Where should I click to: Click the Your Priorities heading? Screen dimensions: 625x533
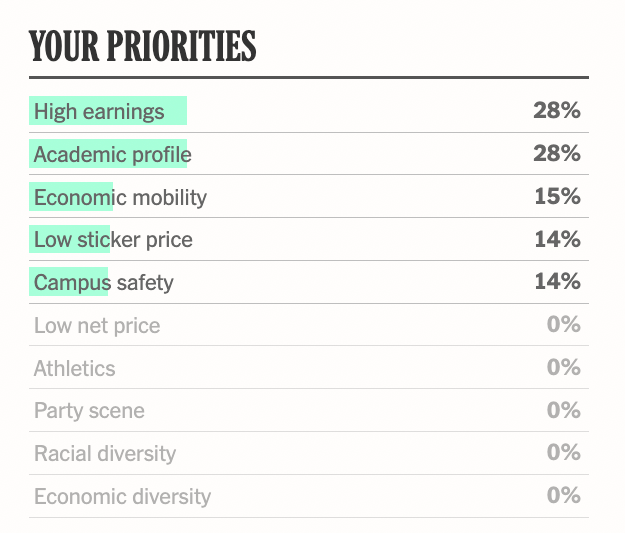pyautogui.click(x=143, y=46)
